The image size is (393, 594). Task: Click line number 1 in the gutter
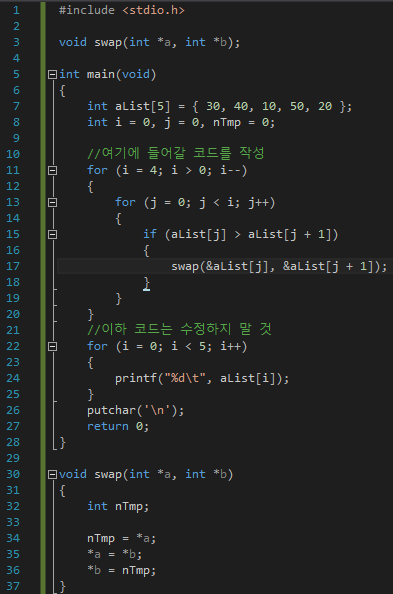(16, 10)
